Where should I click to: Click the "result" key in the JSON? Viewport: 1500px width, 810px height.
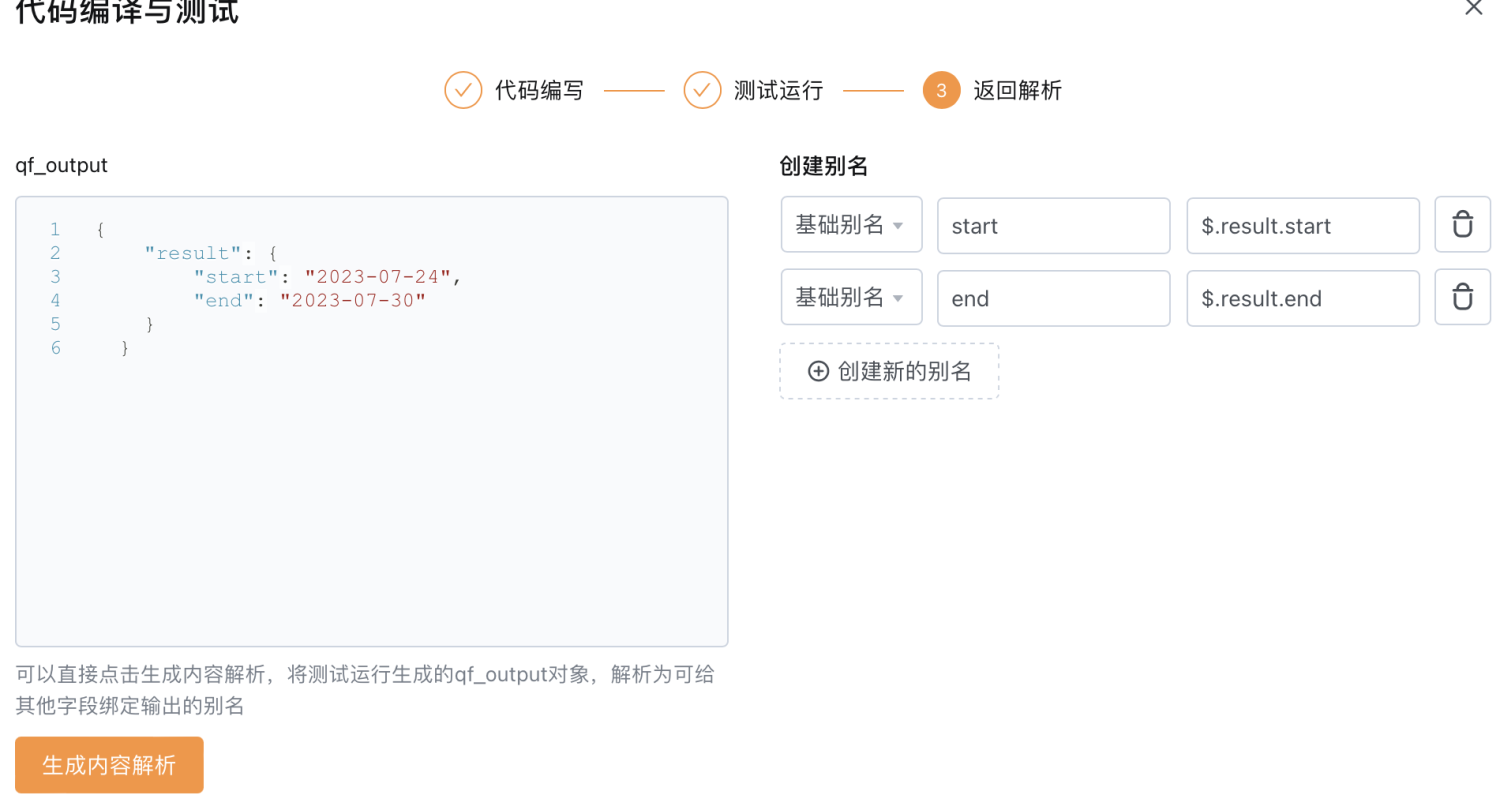click(195, 253)
